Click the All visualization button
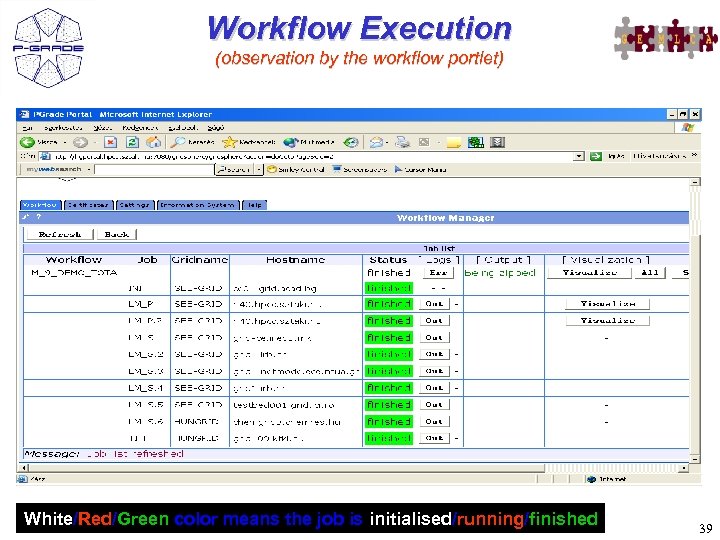Image resolution: width=720 pixels, height=540 pixels. 650,273
